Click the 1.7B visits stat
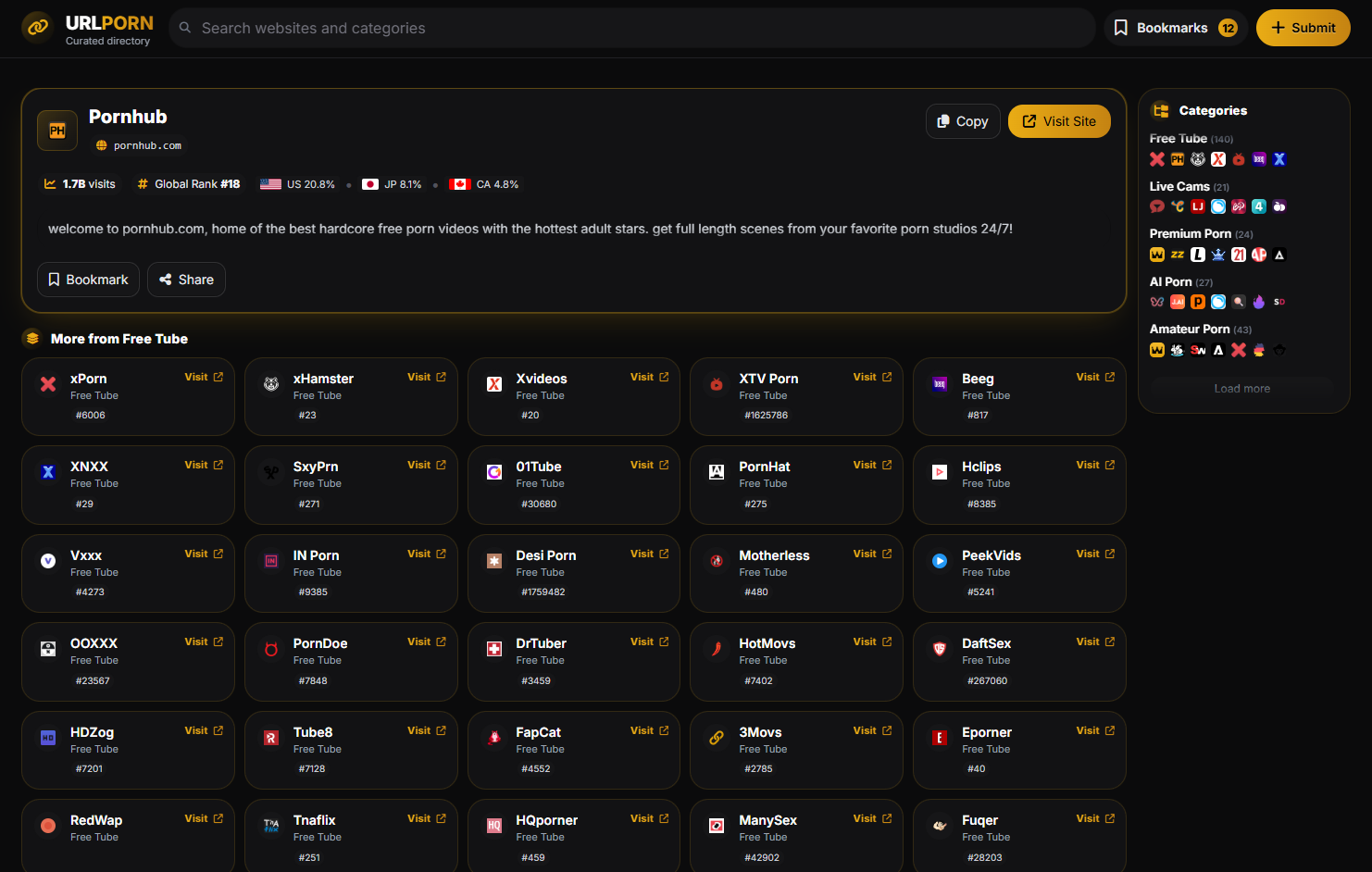Screen dimensions: 1372x872 [80, 184]
